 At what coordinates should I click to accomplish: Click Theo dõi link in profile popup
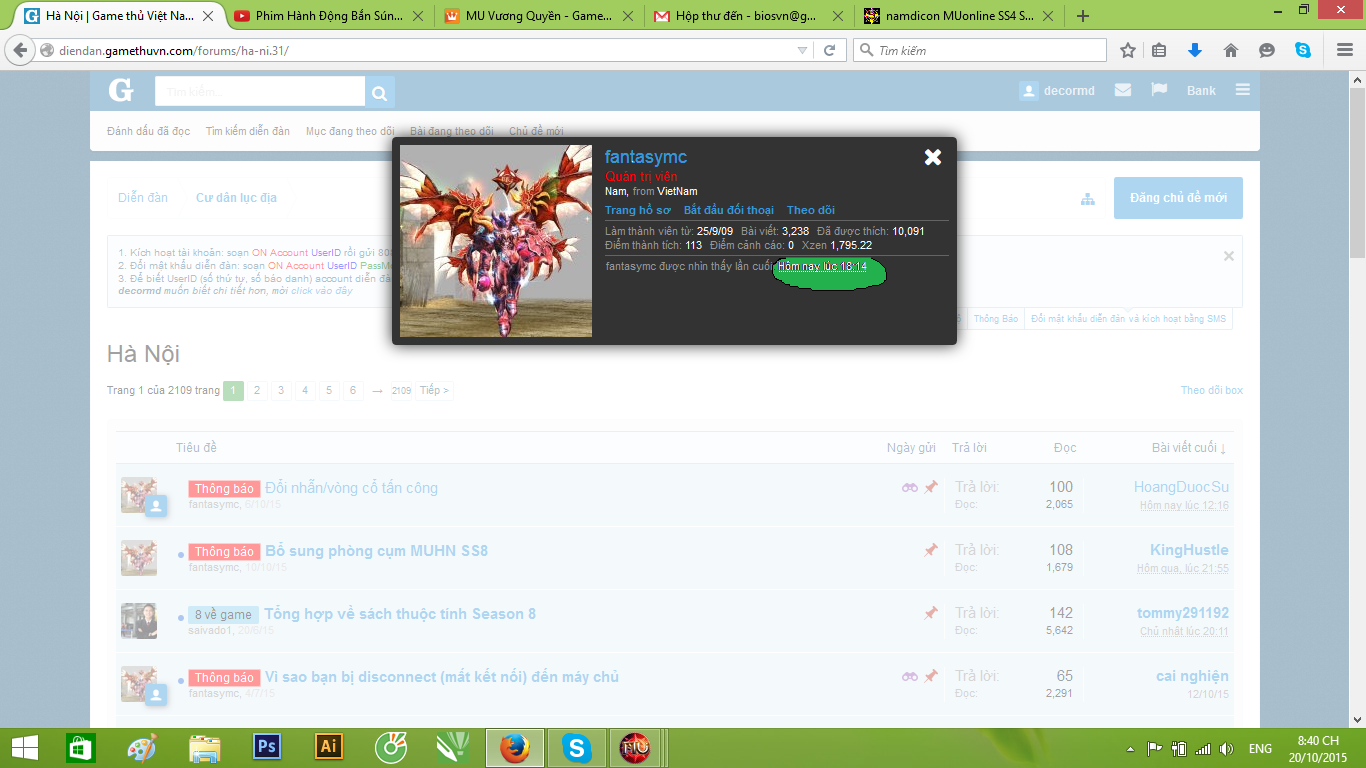click(x=811, y=210)
